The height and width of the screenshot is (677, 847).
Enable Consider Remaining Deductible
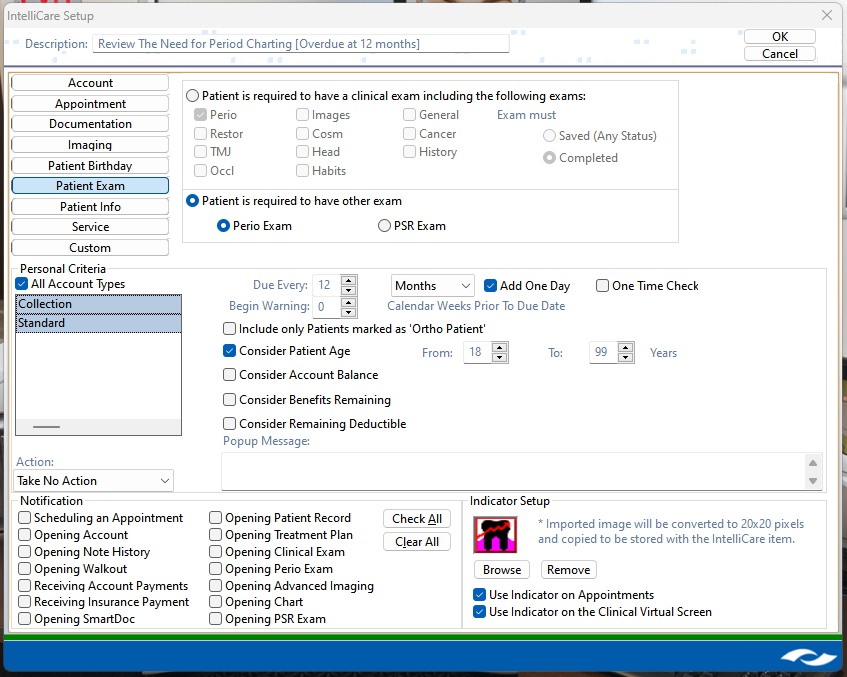[230, 423]
